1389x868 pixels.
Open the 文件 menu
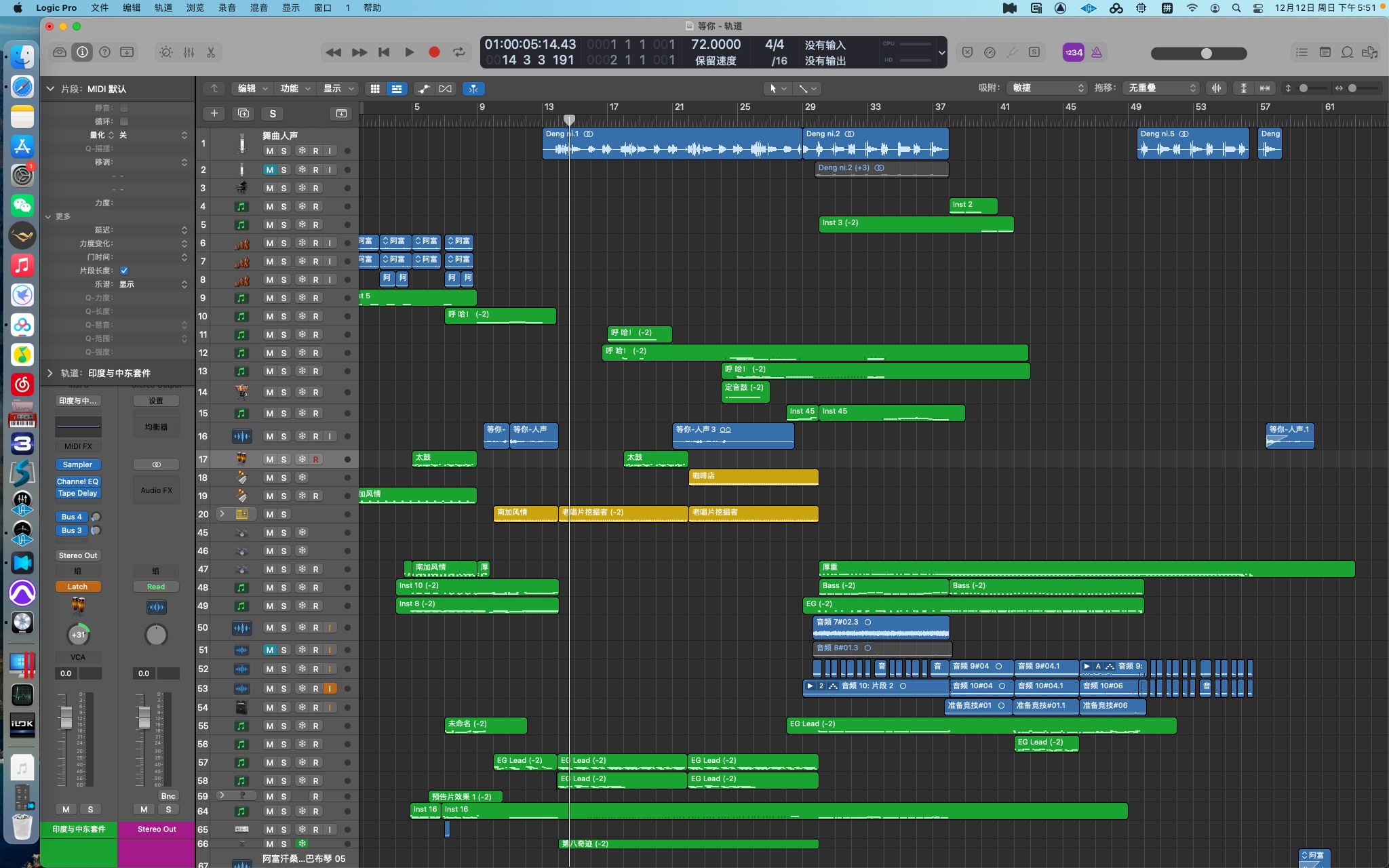100,8
